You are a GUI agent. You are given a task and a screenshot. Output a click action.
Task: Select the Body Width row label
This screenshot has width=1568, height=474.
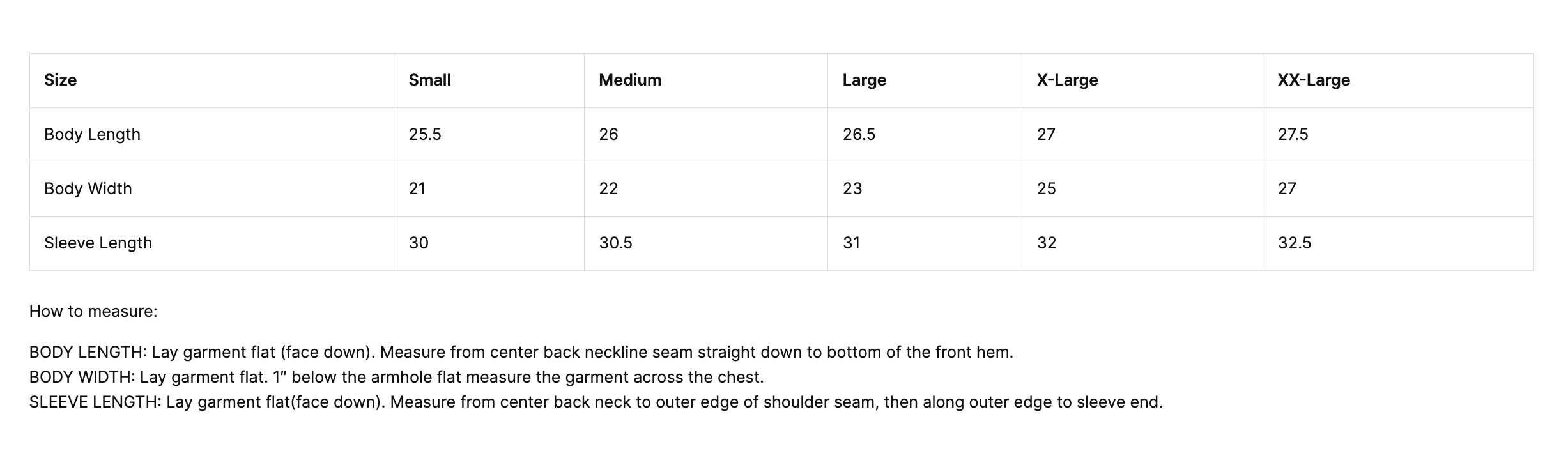88,189
